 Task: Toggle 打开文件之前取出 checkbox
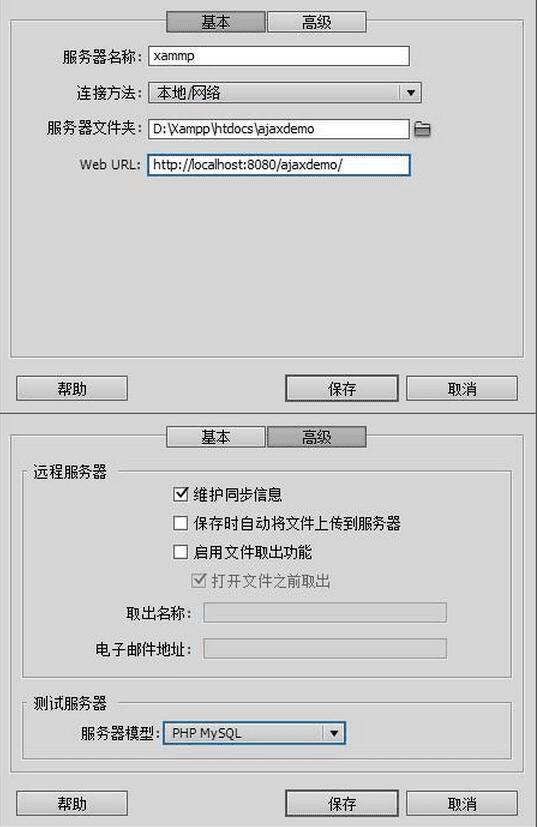pyautogui.click(x=198, y=581)
